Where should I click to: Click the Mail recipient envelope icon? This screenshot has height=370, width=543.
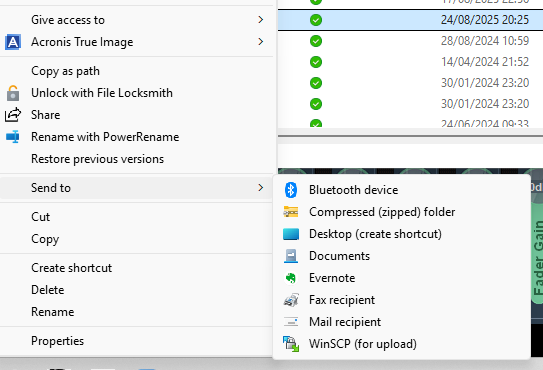pos(291,322)
